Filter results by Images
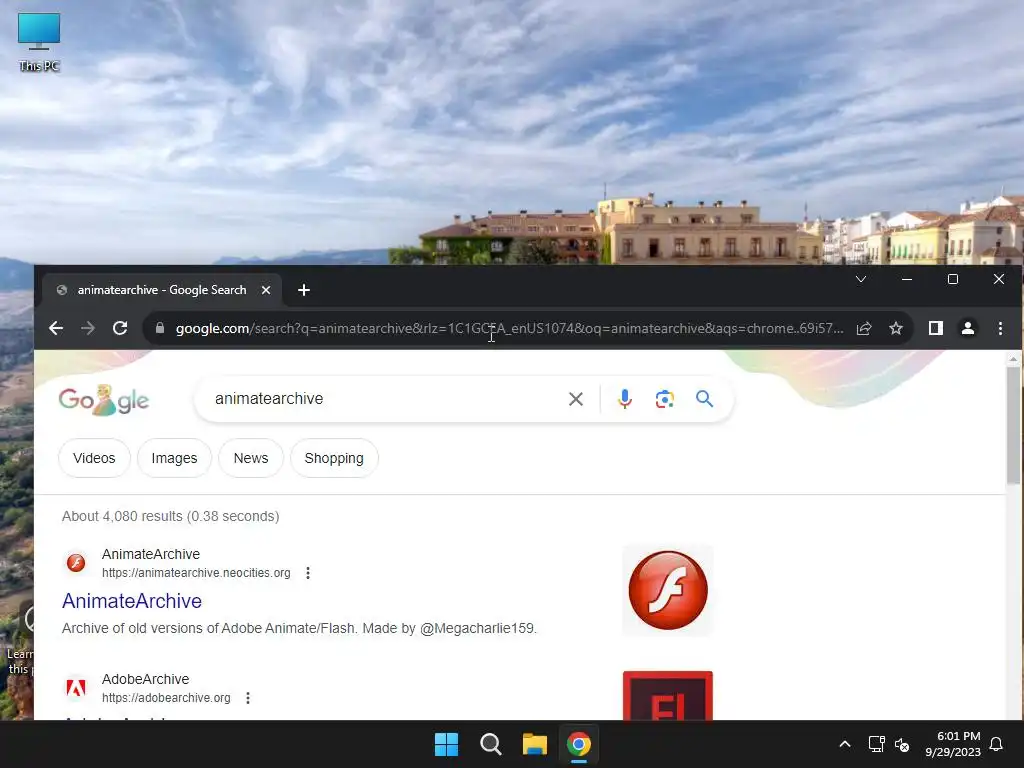Image resolution: width=1024 pixels, height=768 pixels. point(174,458)
